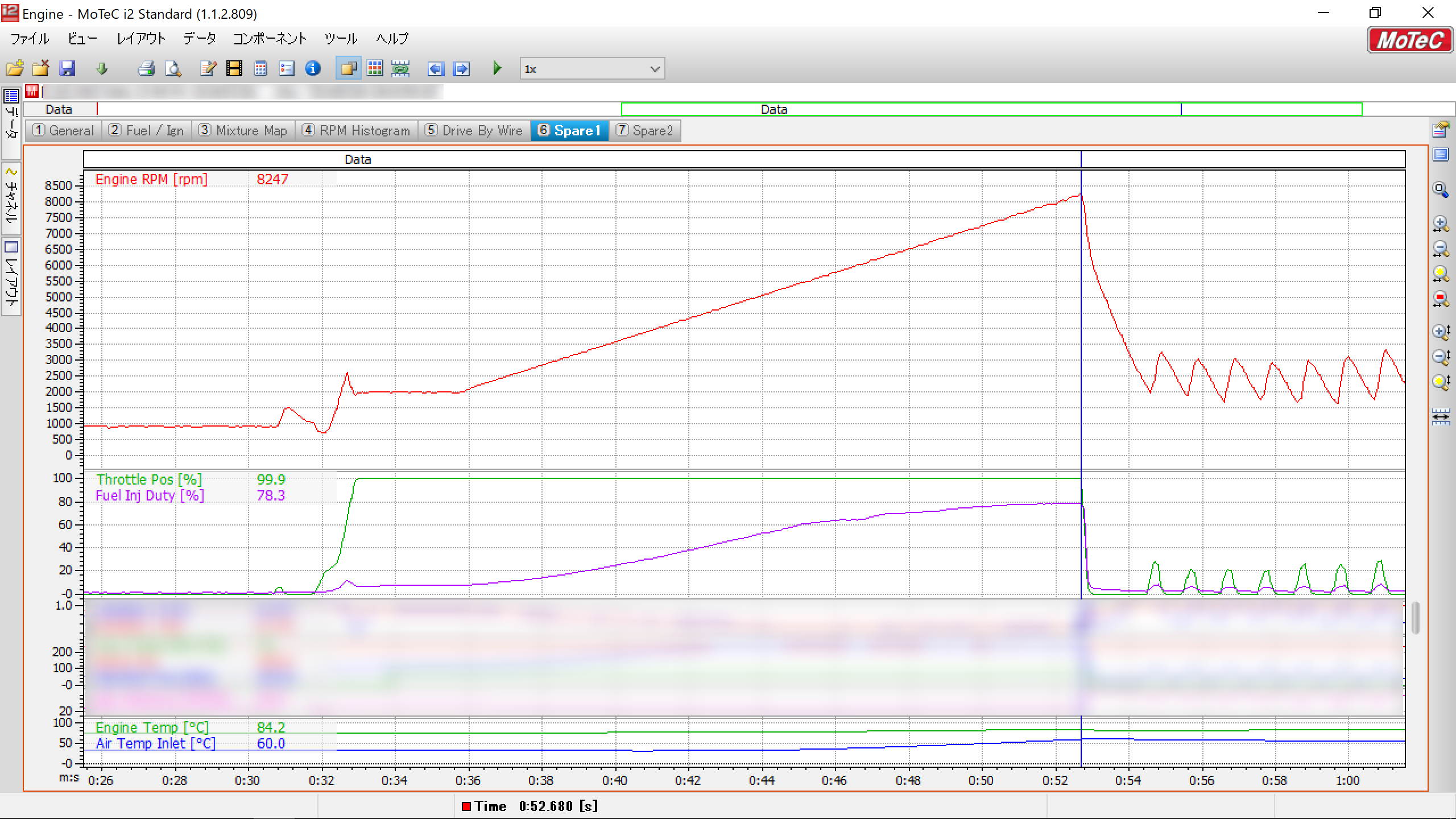Open the ツール menu

click(x=341, y=39)
